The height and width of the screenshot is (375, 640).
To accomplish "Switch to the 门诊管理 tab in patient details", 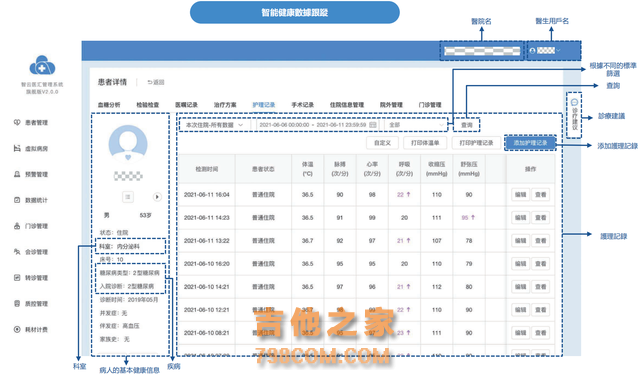I will tap(430, 105).
